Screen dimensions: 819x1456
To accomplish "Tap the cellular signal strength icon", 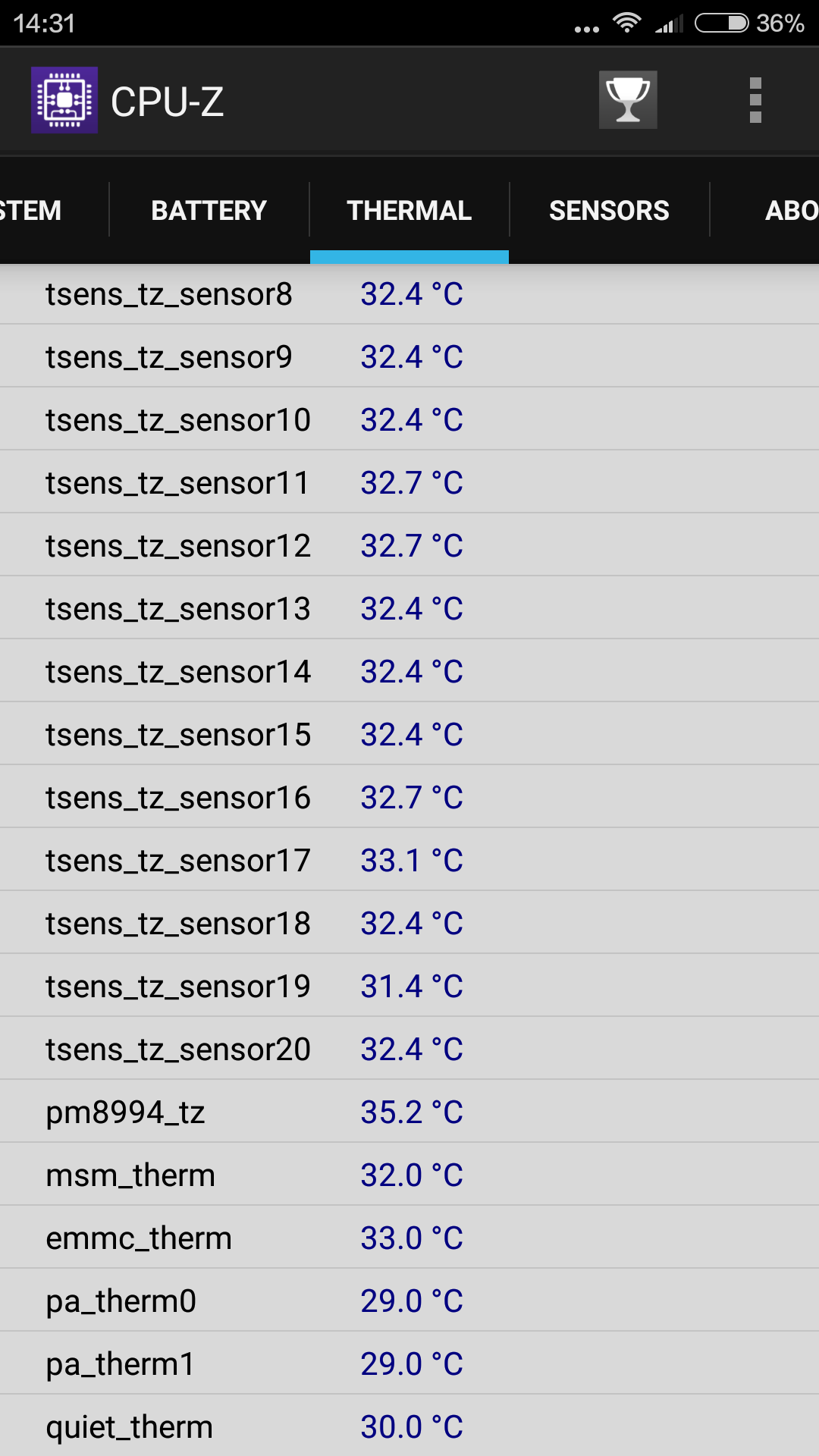I will pyautogui.click(x=670, y=24).
